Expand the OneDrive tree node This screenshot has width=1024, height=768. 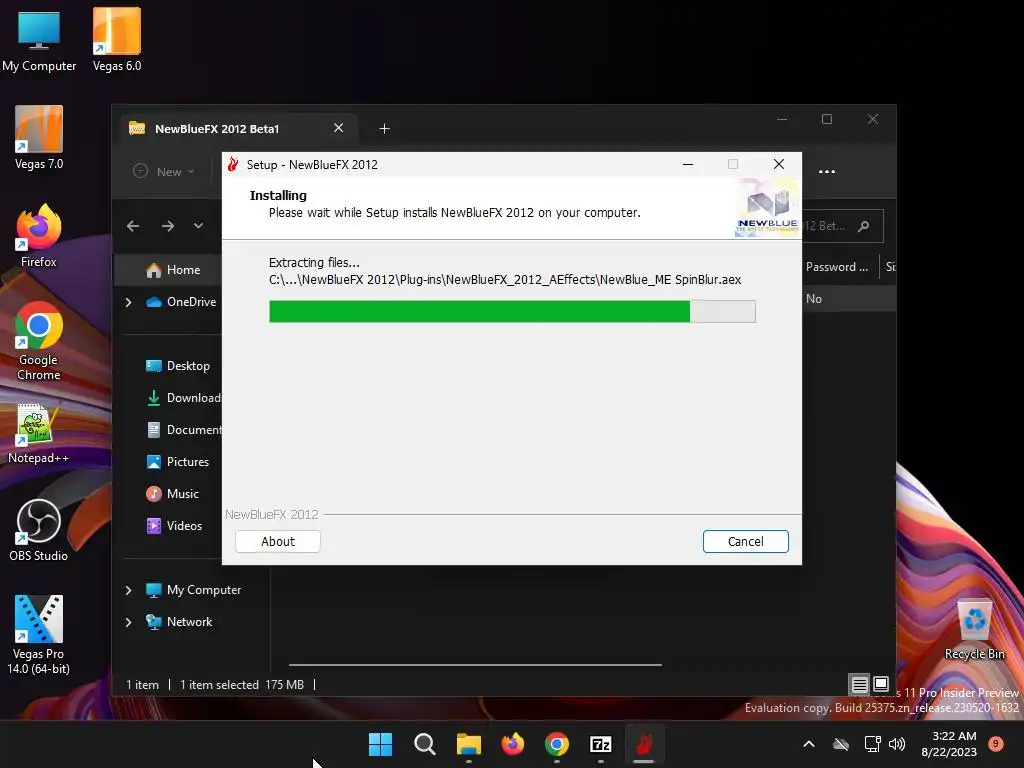click(x=129, y=302)
